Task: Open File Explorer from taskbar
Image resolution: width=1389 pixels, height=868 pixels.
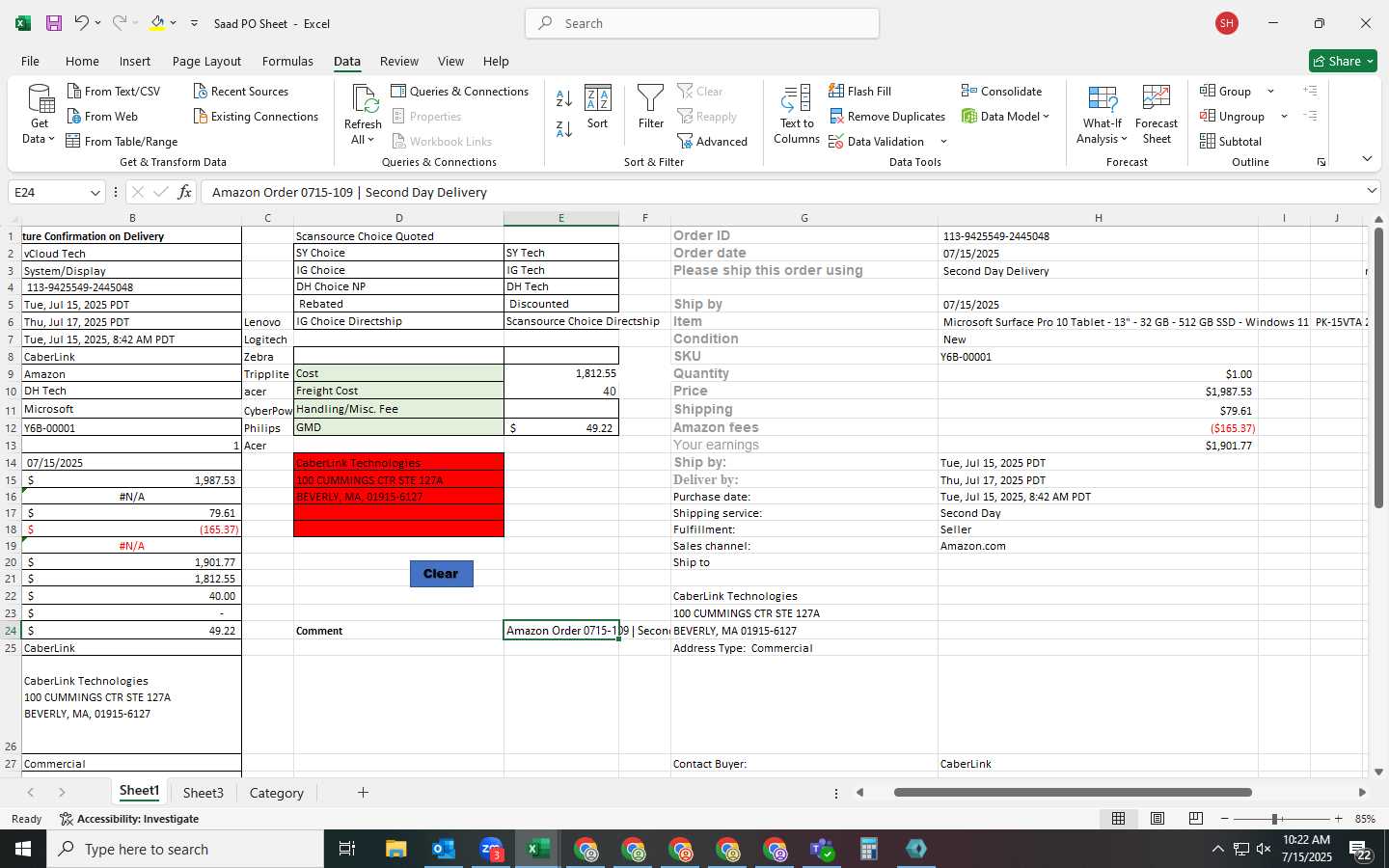Action: coord(396,849)
